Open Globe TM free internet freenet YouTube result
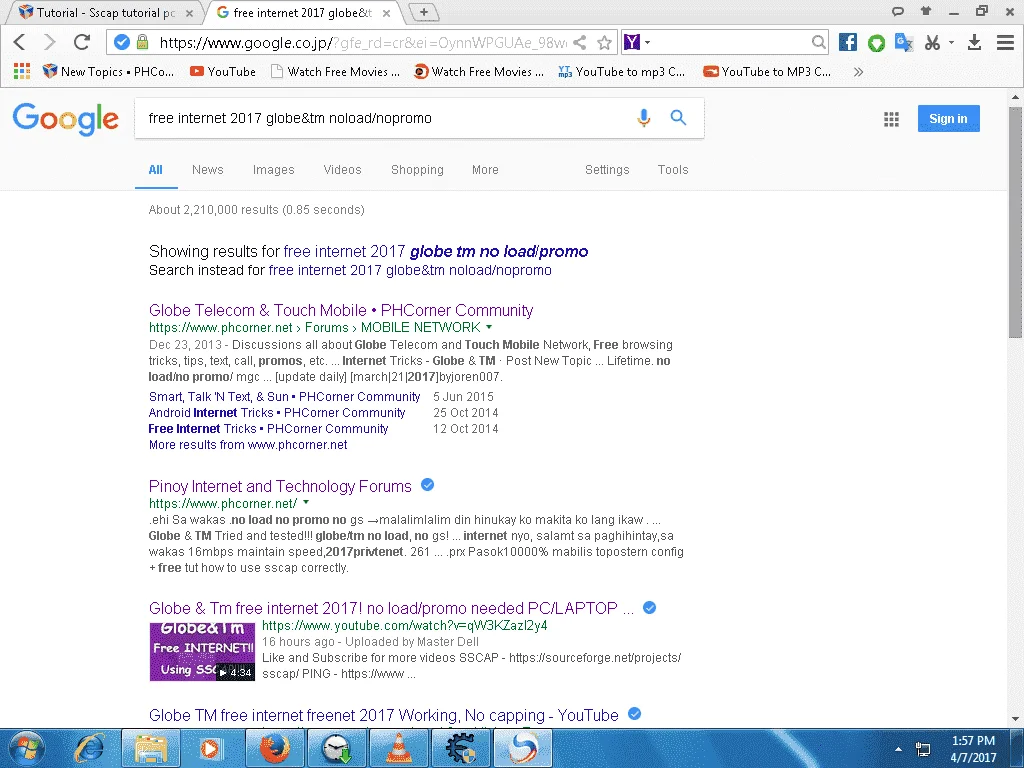Viewport: 1024px width, 768px height. [x=383, y=716]
